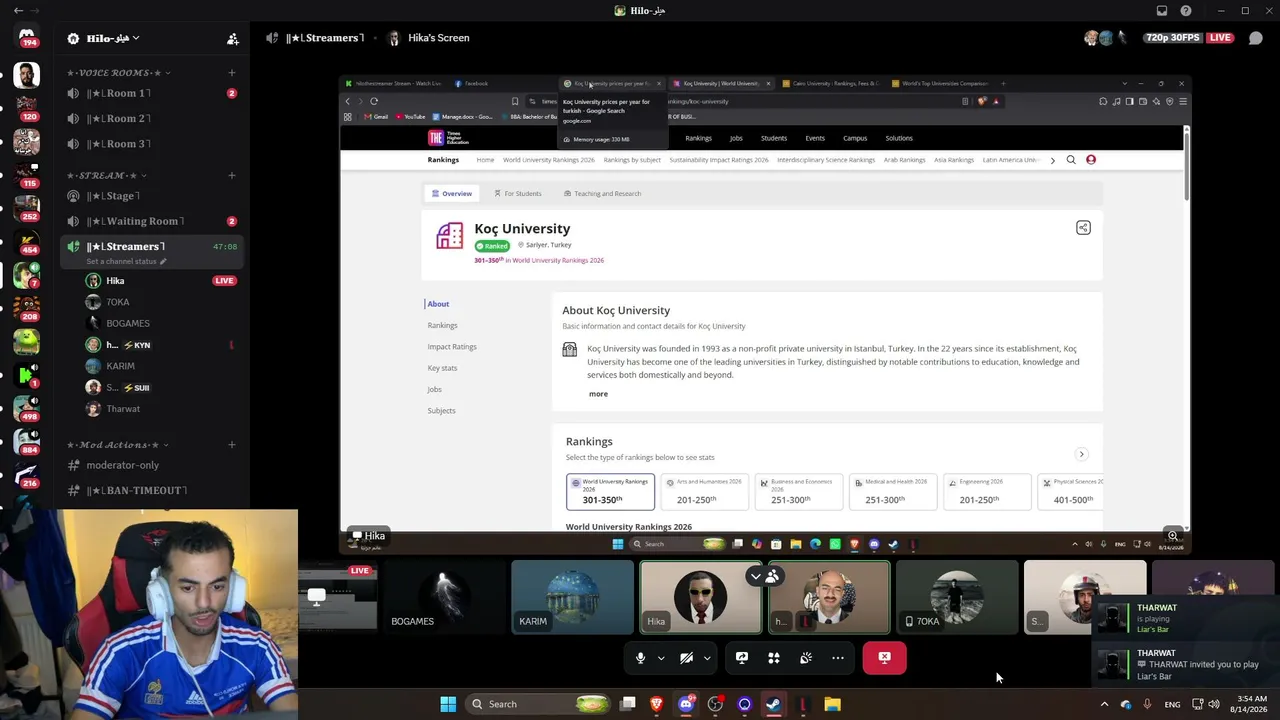Click share icon on Koç University card
Viewport: 1280px width, 720px height.
(x=1083, y=228)
